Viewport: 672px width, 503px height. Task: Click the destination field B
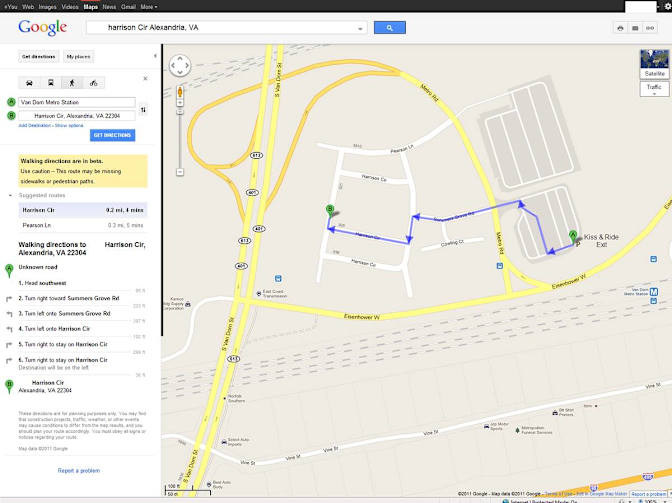pyautogui.click(x=77, y=116)
